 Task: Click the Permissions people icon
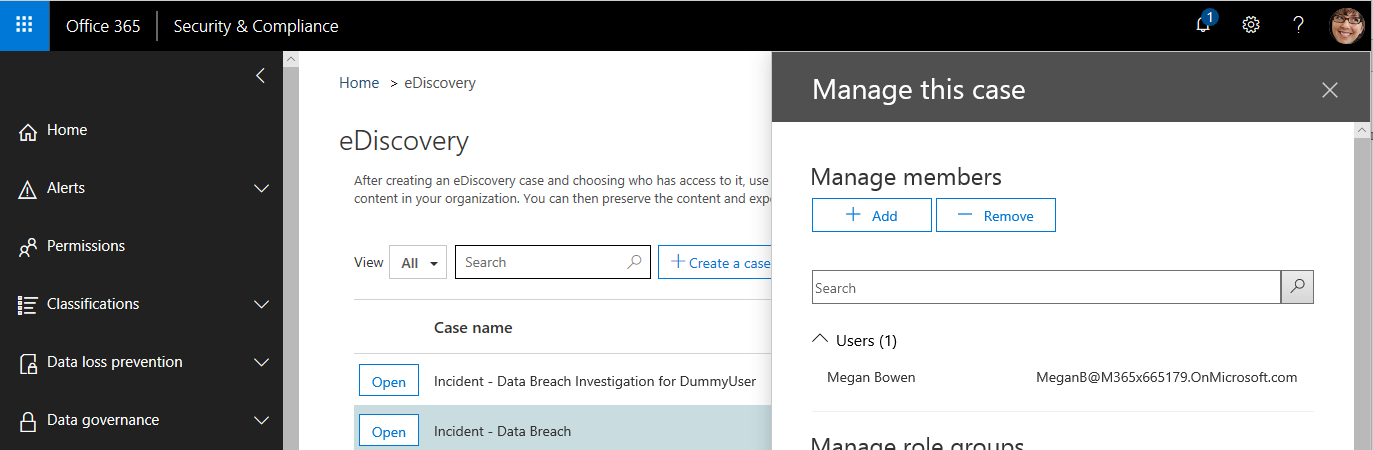click(x=28, y=247)
